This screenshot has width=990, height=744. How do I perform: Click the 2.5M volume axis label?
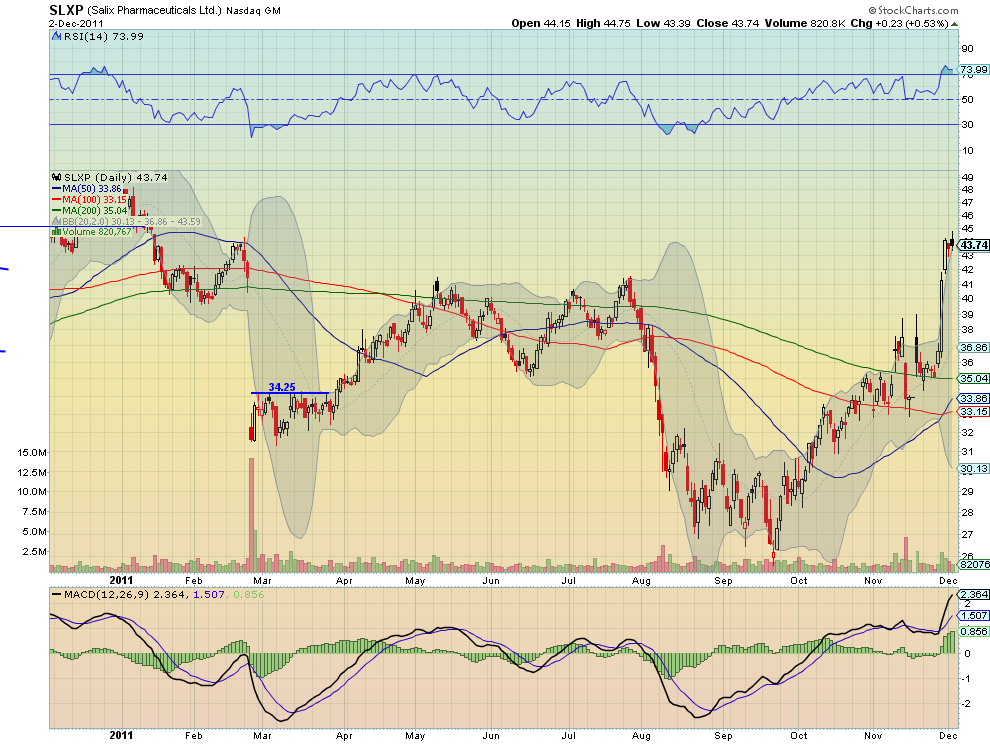35,551
